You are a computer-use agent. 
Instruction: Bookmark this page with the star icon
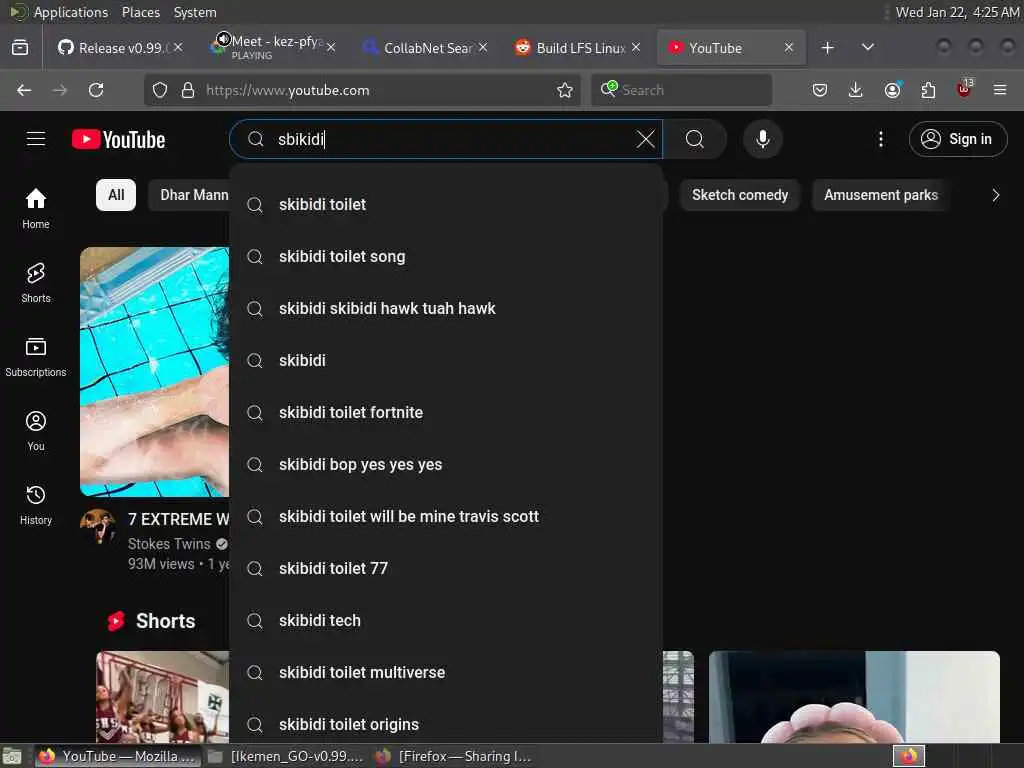565,90
